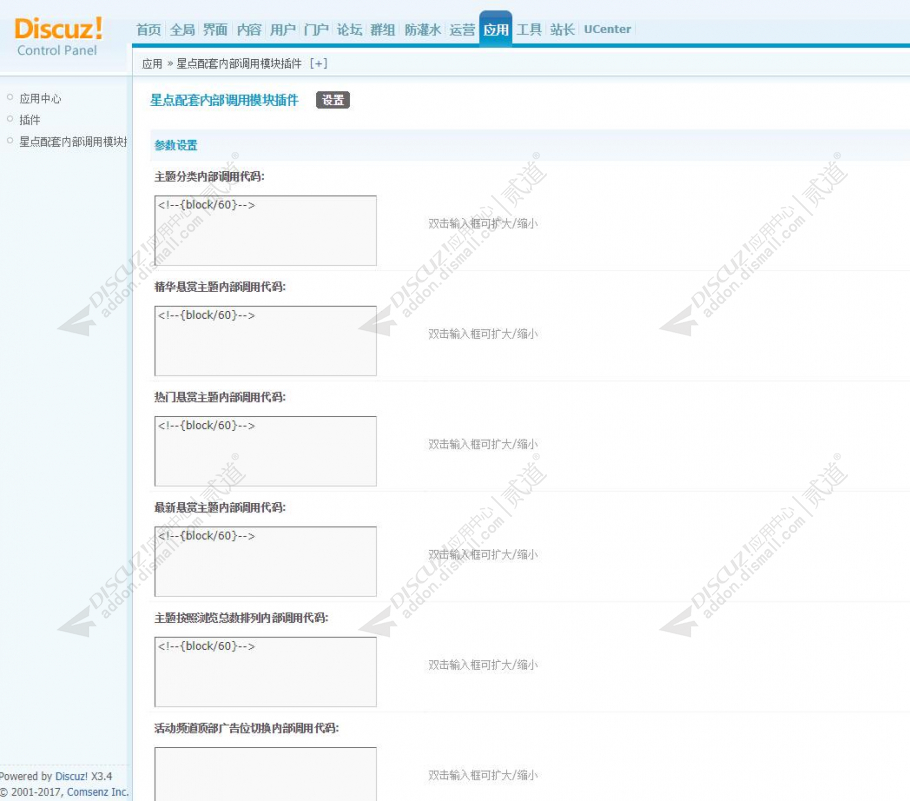The width and height of the screenshot is (910, 801).
Task: Go to the 群组 tab
Action: [382, 30]
